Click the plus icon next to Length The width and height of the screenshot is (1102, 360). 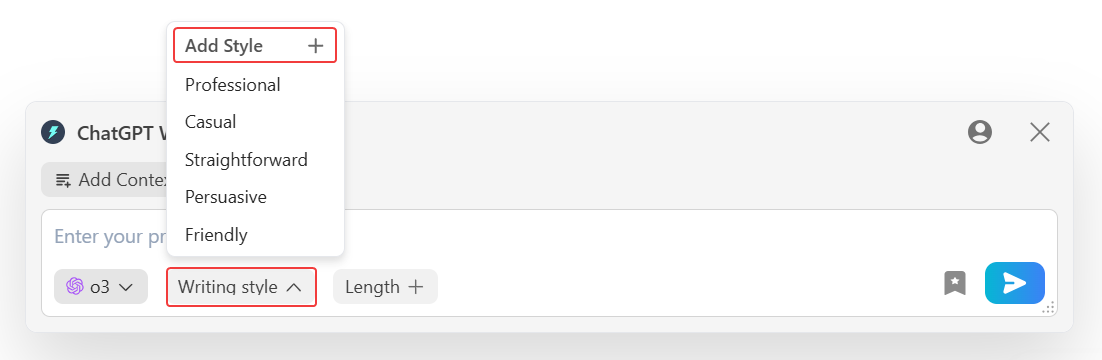(416, 287)
